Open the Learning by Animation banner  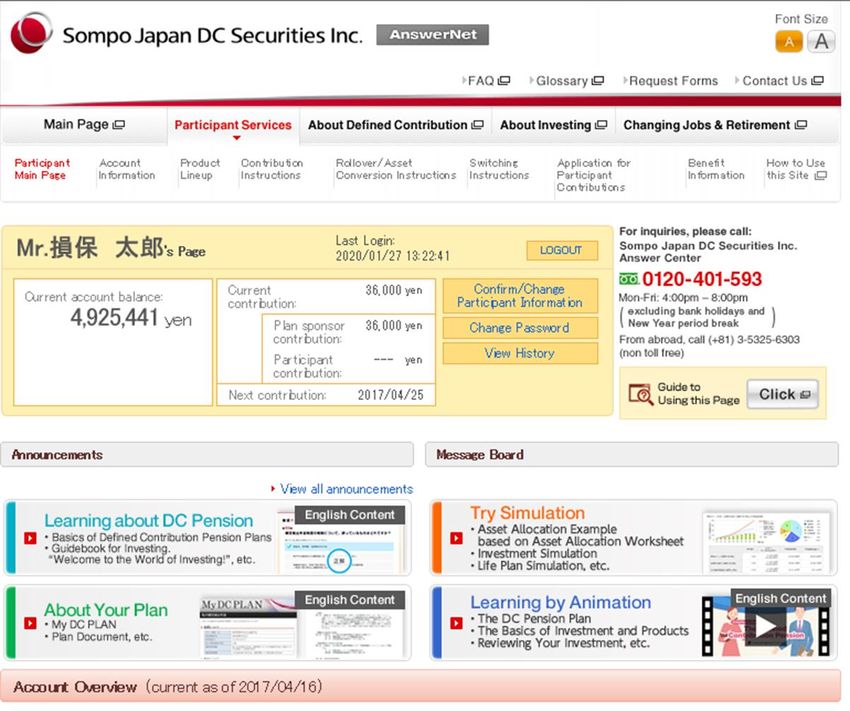pyautogui.click(x=634, y=623)
